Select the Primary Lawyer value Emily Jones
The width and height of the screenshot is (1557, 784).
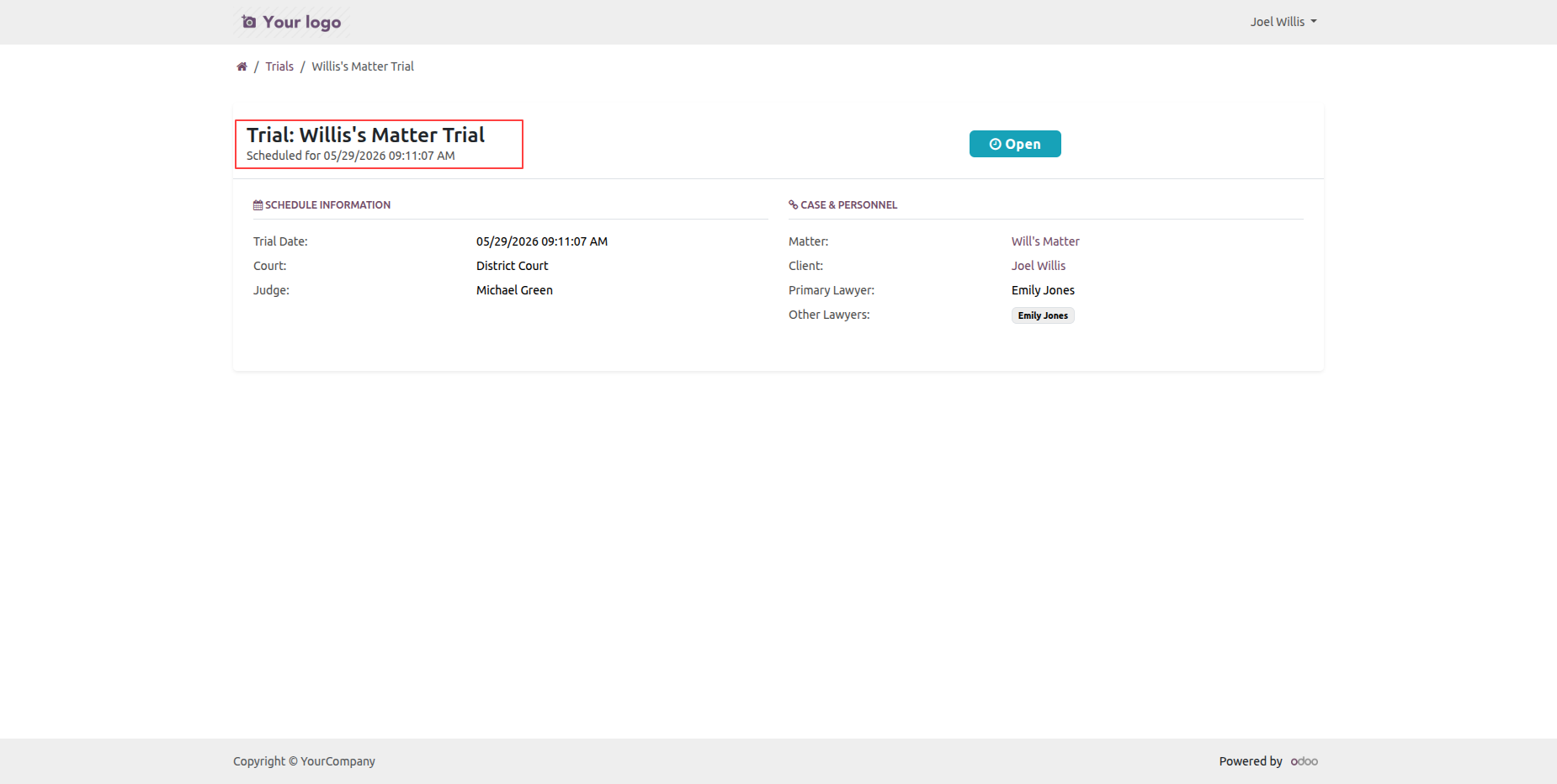(1043, 290)
